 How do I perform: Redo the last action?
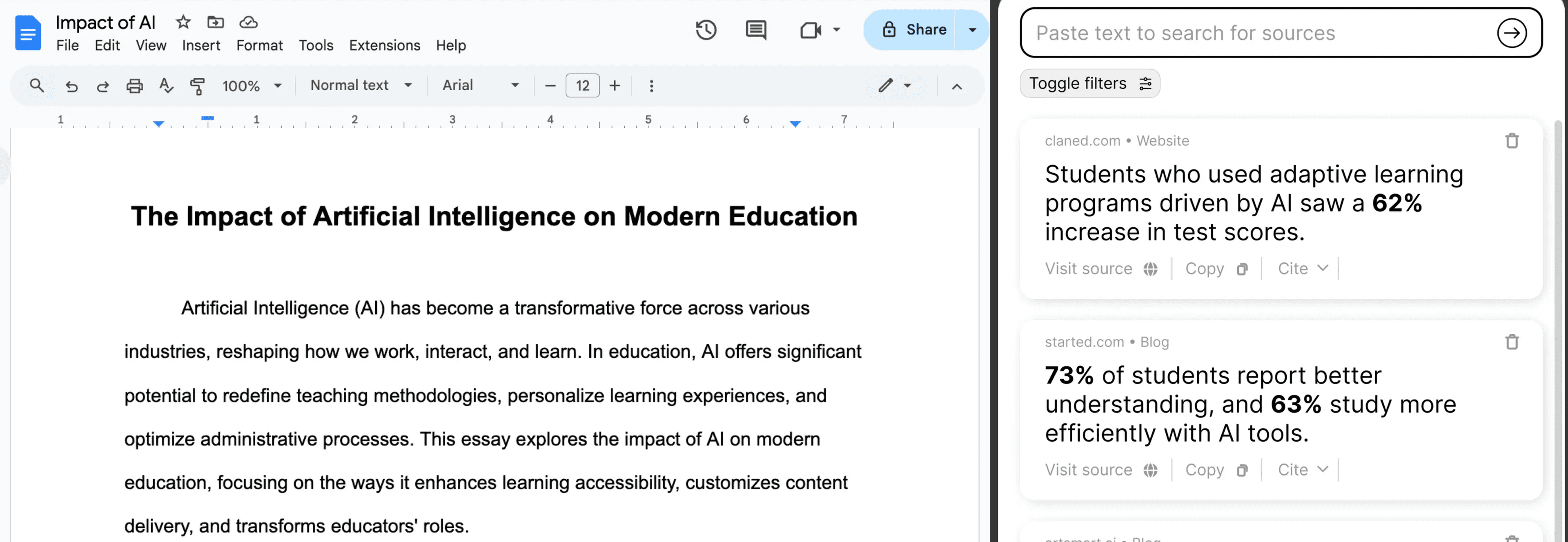[103, 87]
